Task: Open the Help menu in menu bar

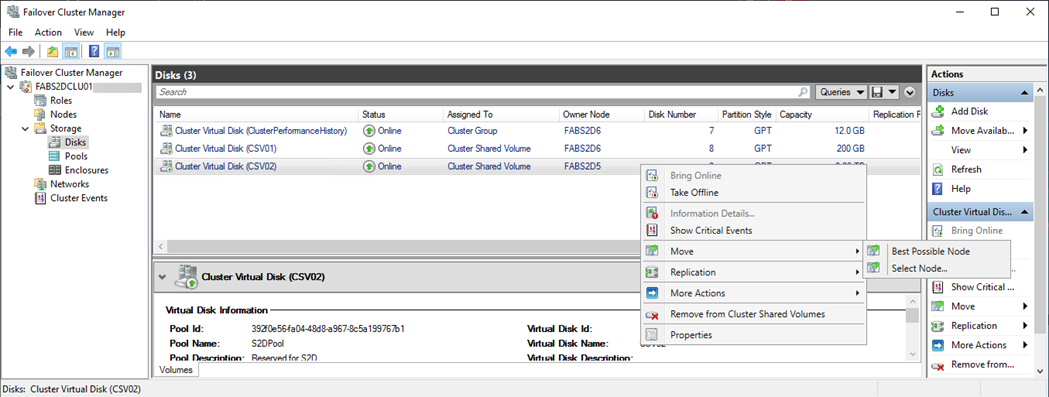Action: 116,32
